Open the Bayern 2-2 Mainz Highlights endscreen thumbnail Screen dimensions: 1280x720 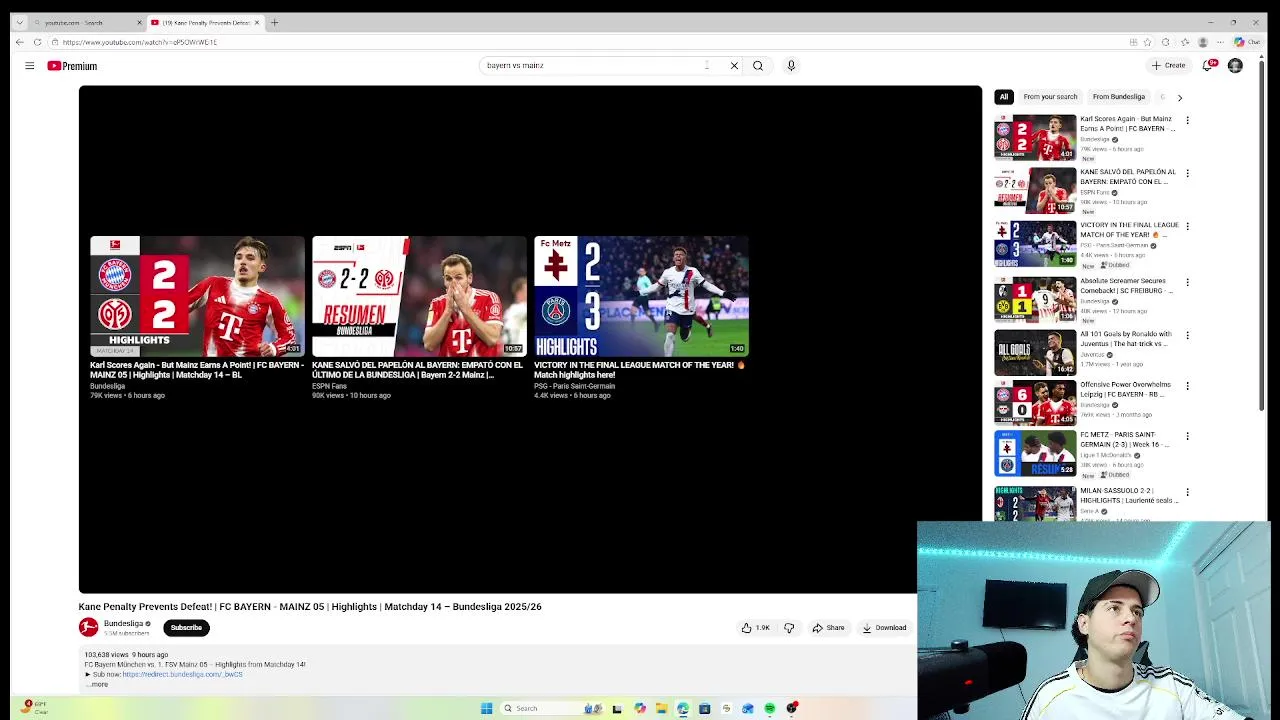coord(197,296)
